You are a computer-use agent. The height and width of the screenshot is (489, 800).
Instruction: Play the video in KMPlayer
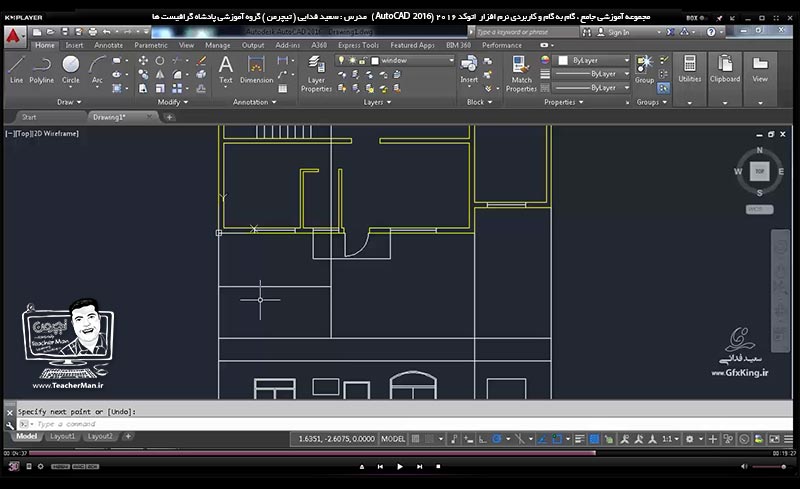tap(399, 467)
